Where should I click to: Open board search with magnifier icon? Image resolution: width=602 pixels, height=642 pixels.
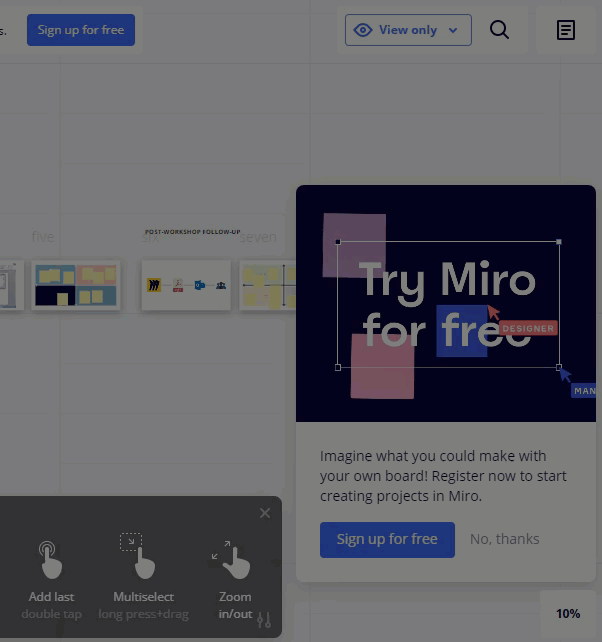point(499,30)
